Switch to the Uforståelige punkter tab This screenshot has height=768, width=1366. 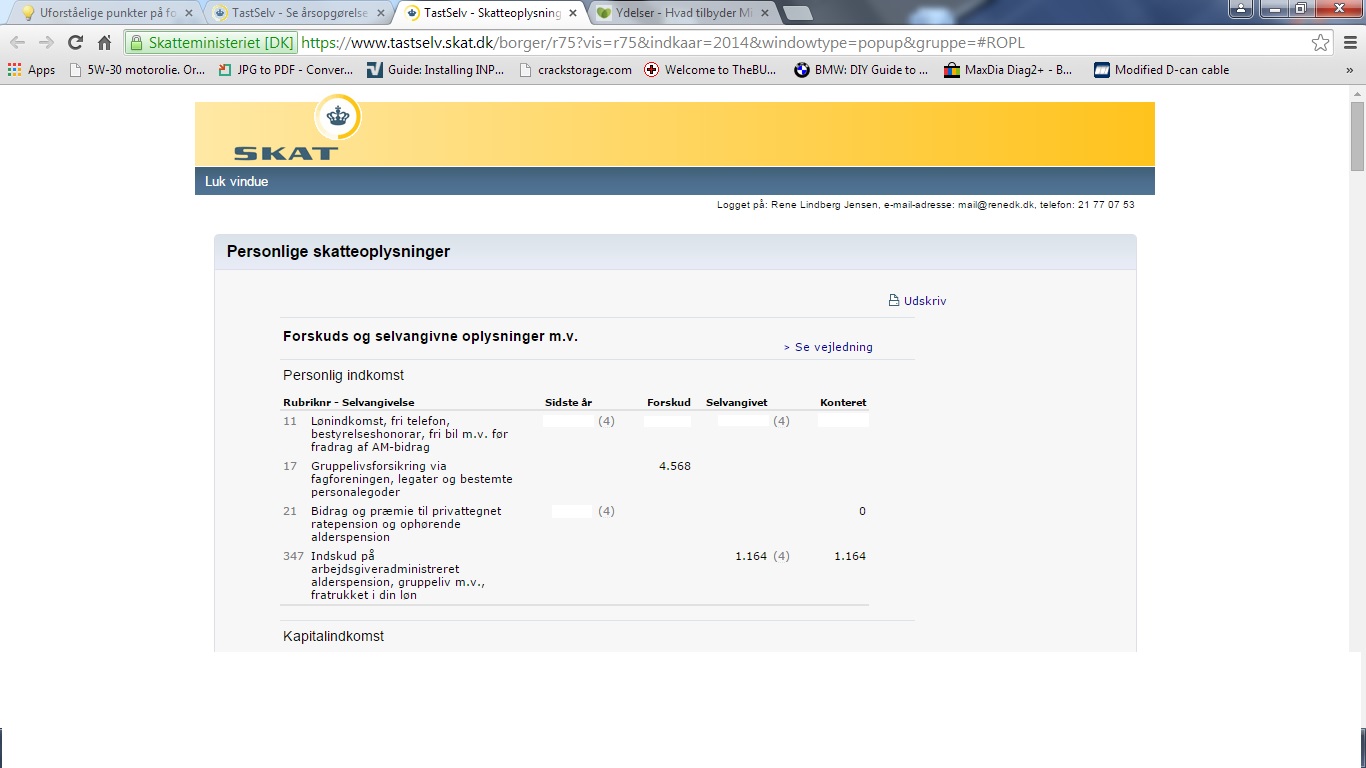[x=100, y=13]
